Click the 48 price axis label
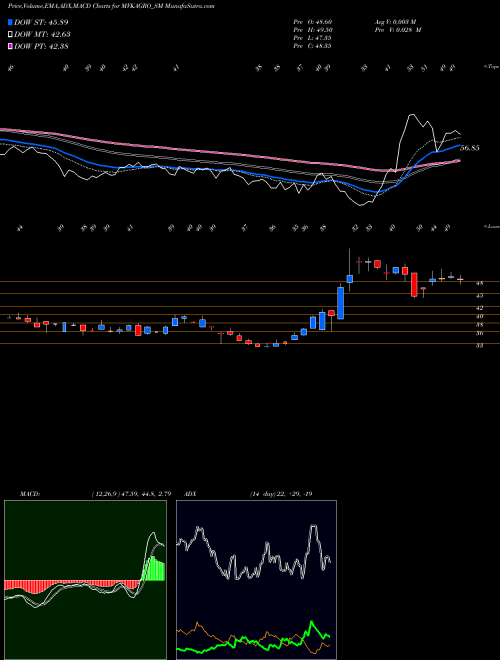 click(479, 284)
